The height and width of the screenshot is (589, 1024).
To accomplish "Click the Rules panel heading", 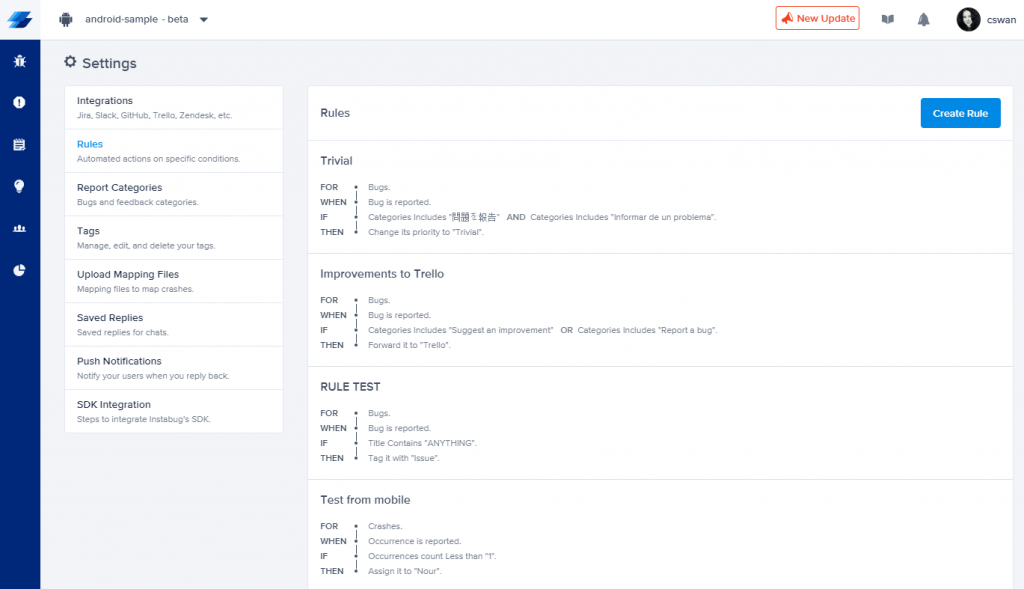I will pos(335,113).
